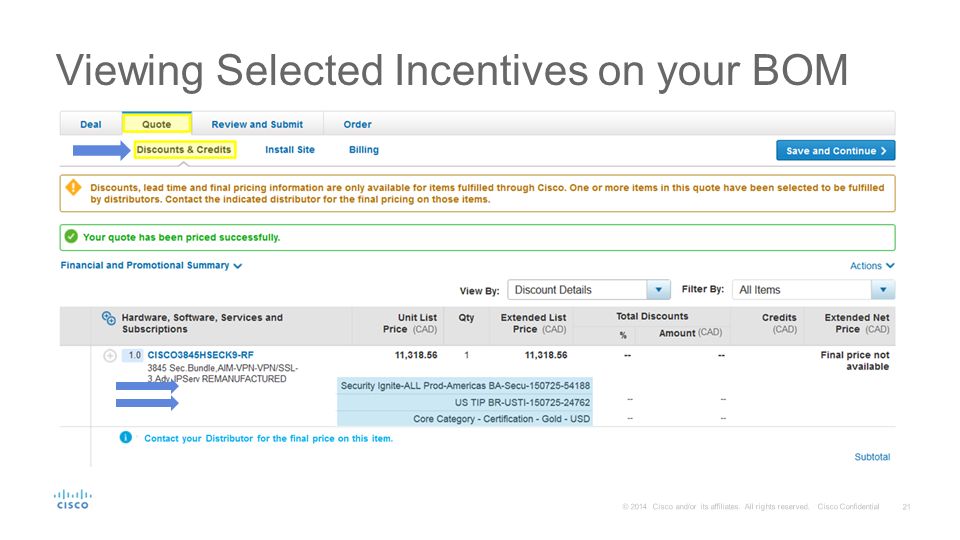Click the expand-all icon in table header
Viewport: 960px width, 540px height.
tap(108, 318)
